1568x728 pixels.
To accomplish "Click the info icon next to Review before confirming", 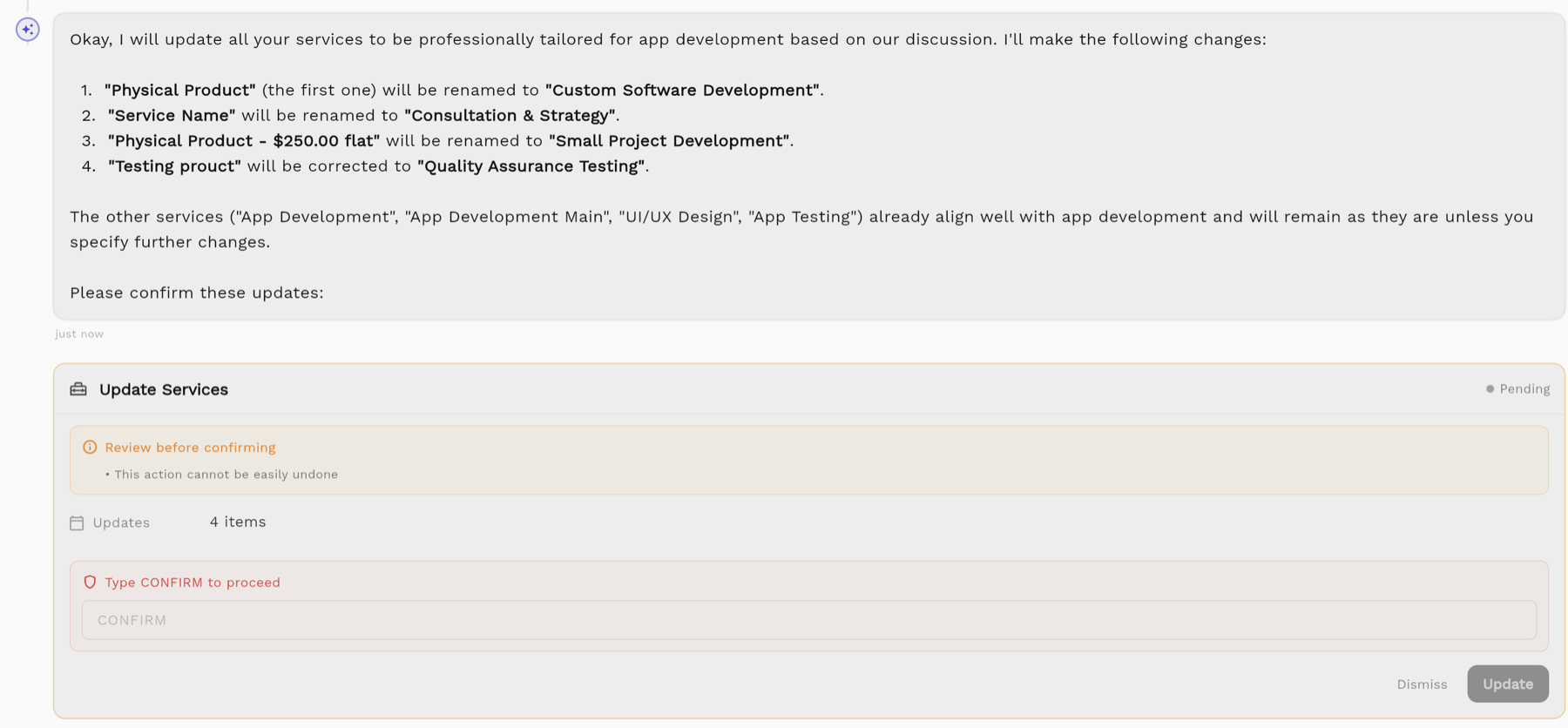I will coord(90,448).
